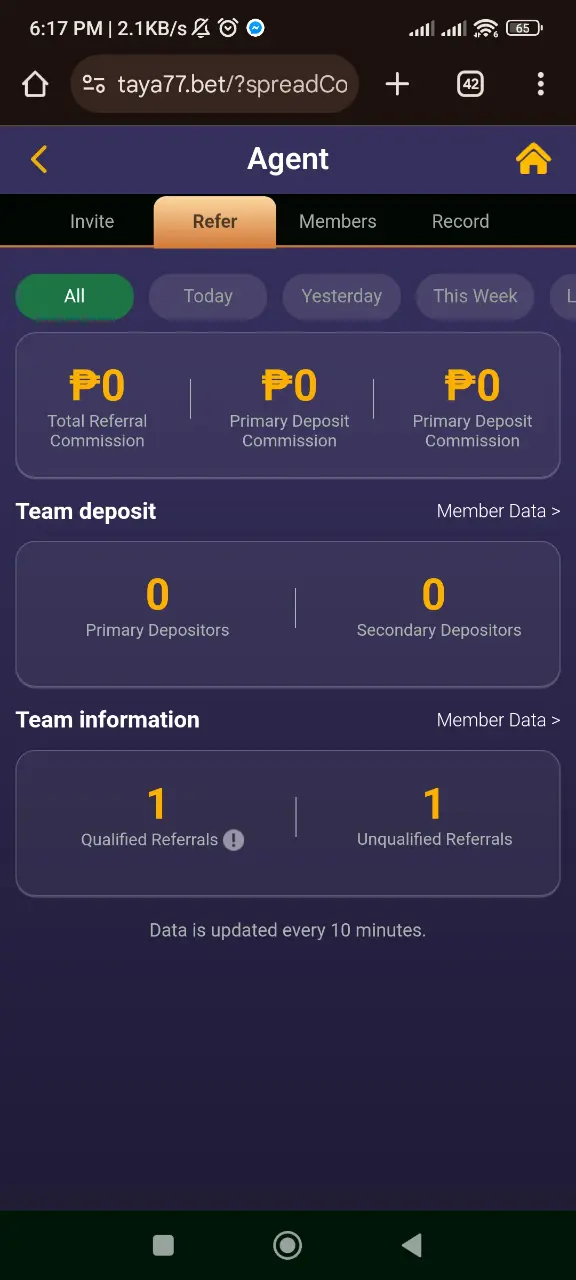Select the This Week filter chip
This screenshot has height=1280, width=576.
pos(476,297)
